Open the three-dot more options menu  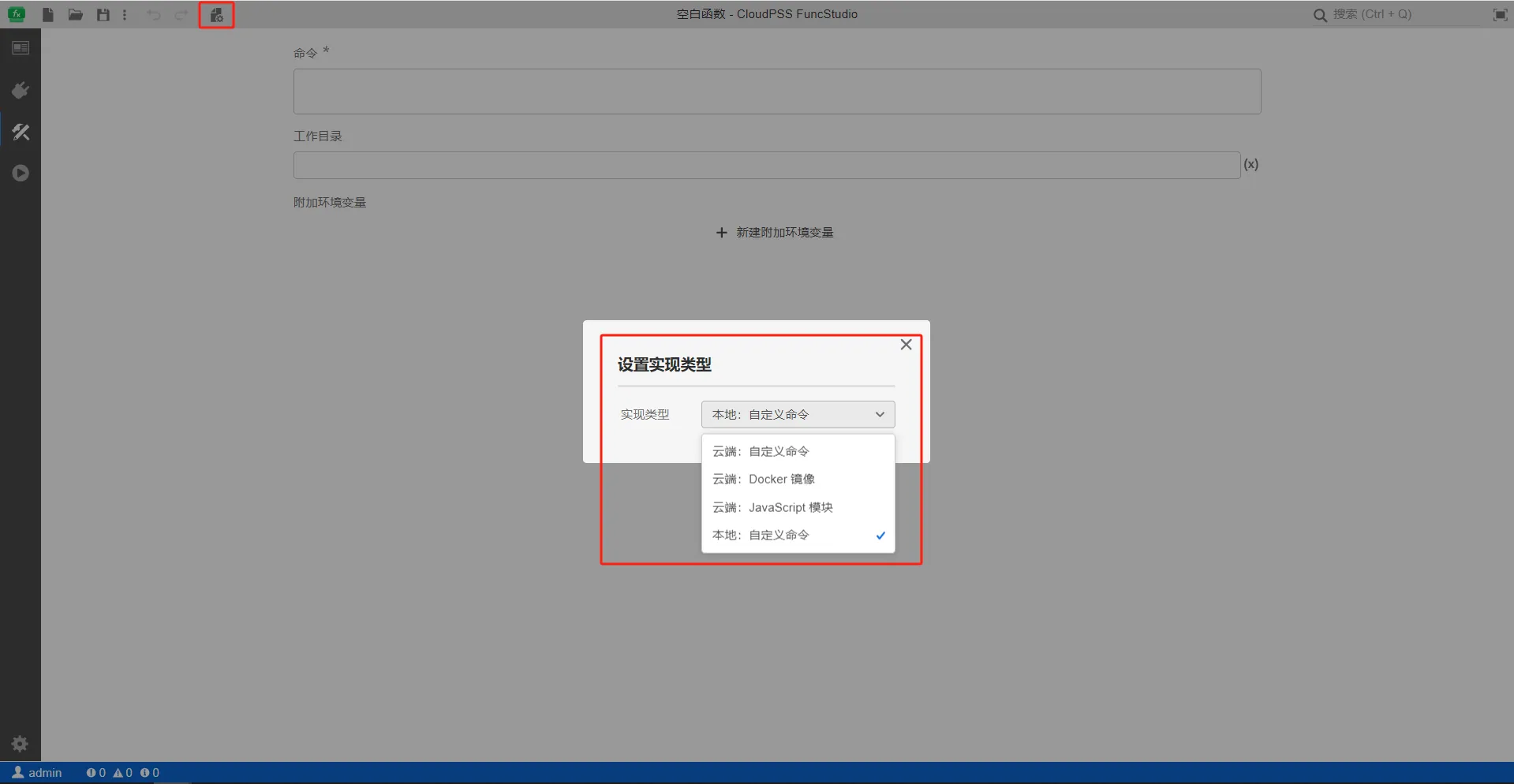click(x=125, y=15)
